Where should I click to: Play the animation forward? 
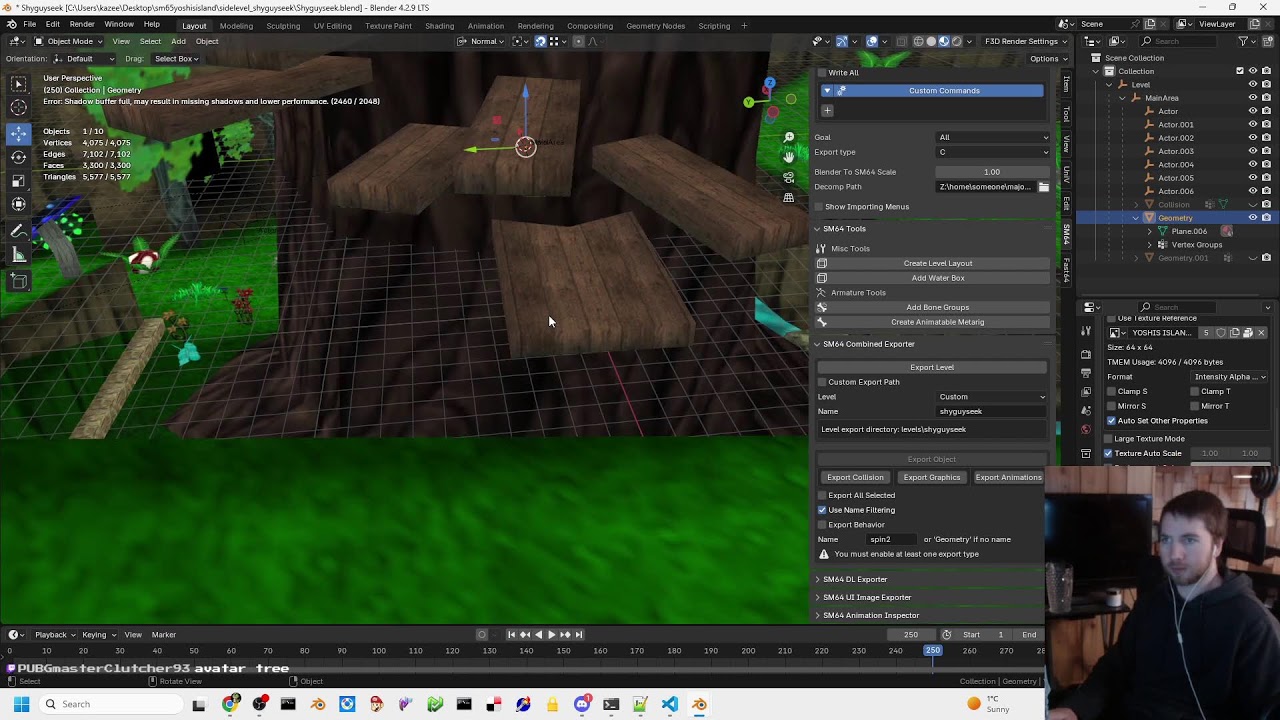[x=551, y=635]
